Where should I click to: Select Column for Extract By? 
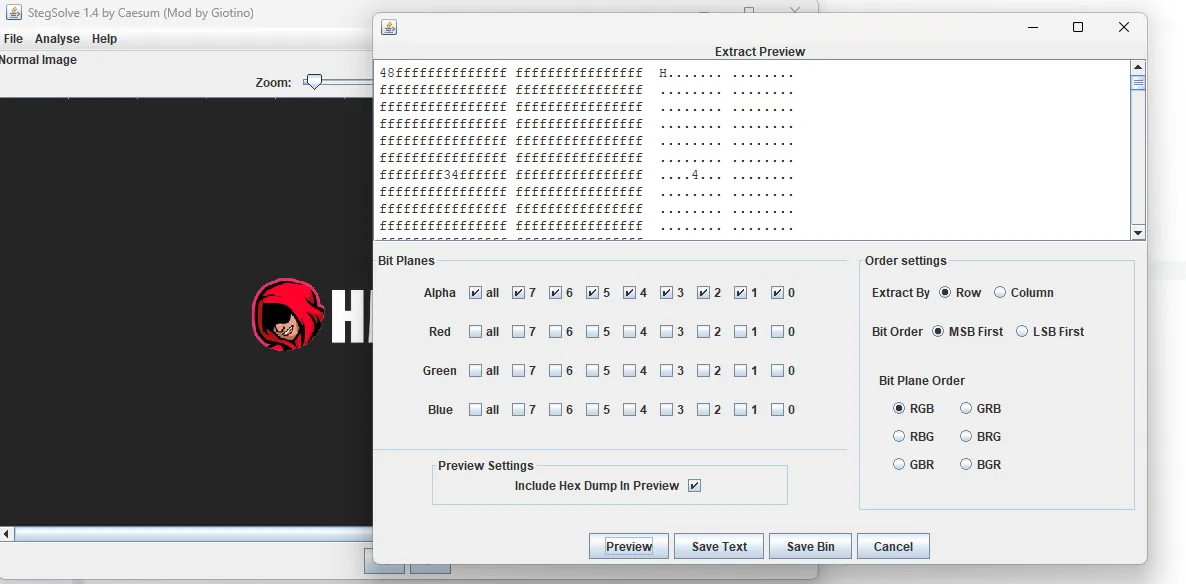(1000, 293)
